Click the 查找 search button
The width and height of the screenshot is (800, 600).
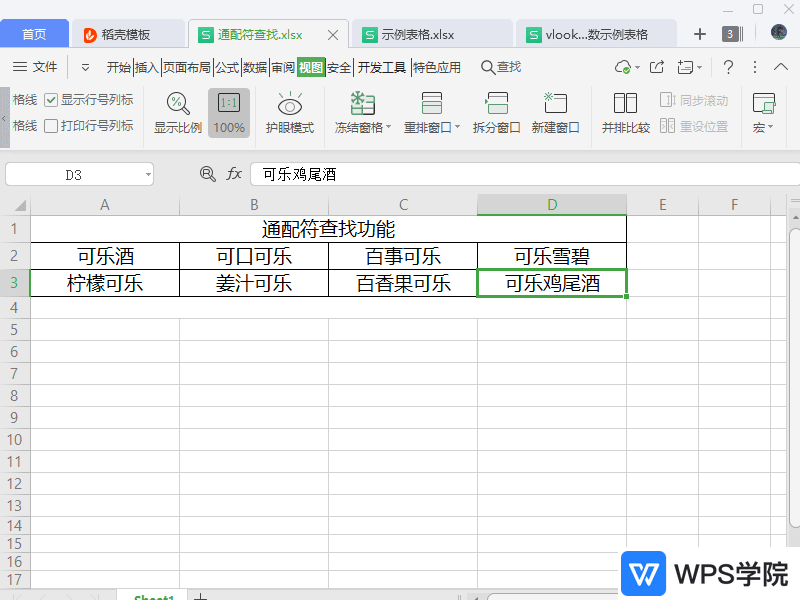pyautogui.click(x=501, y=67)
